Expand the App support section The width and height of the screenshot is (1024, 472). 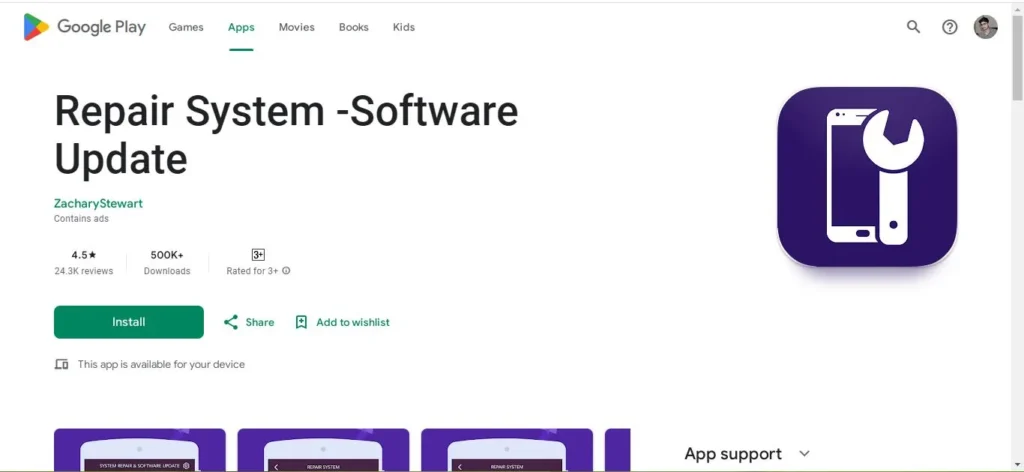pyautogui.click(x=805, y=453)
